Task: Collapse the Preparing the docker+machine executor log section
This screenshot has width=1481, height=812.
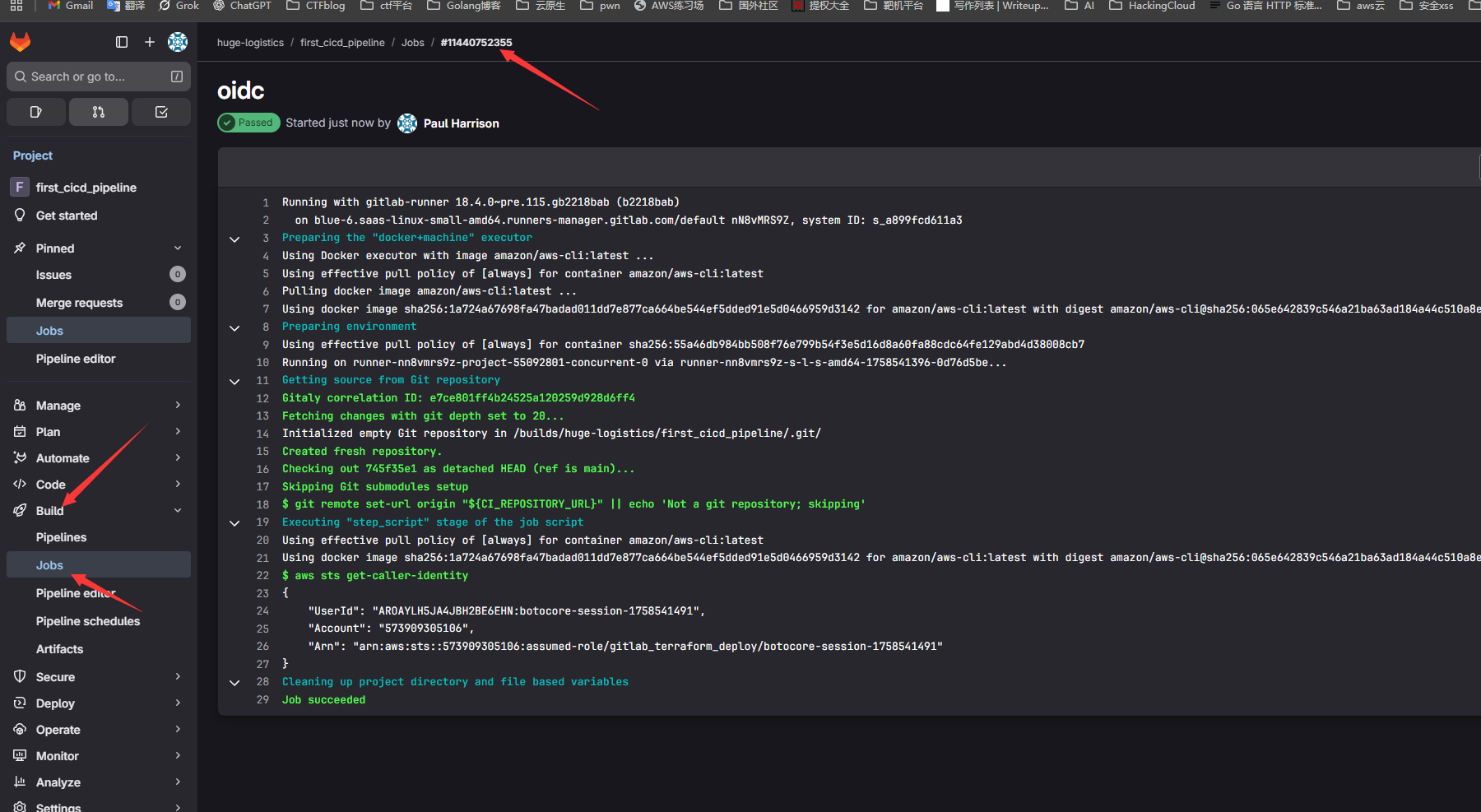Action: (x=234, y=239)
